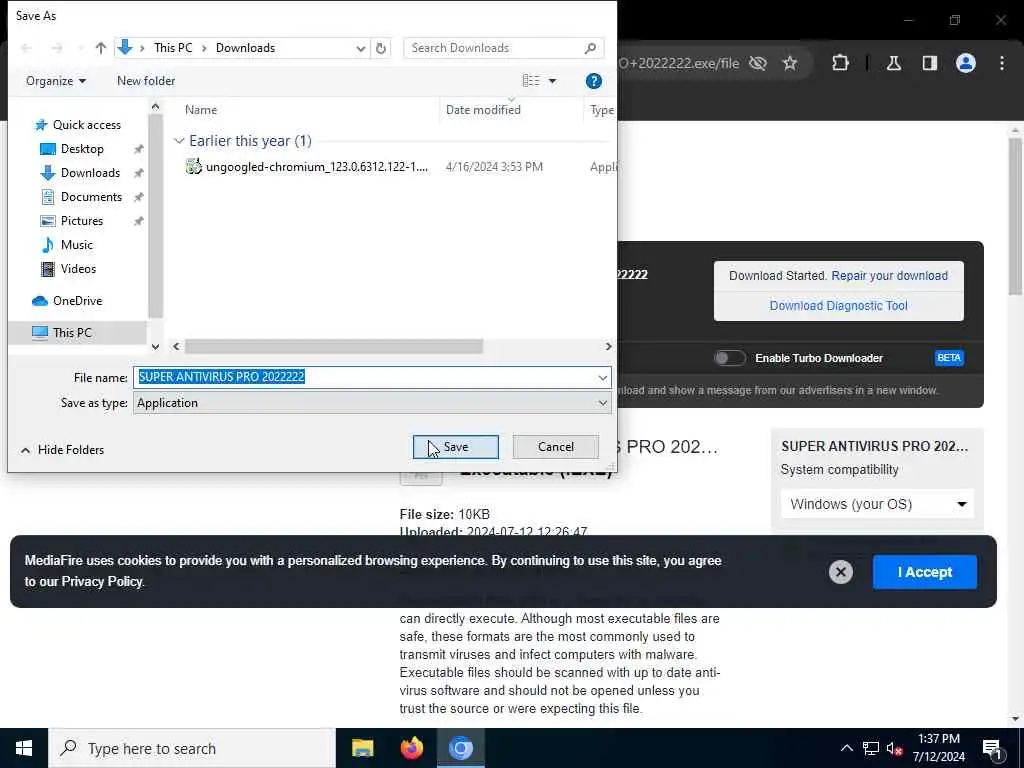
Task: Open the Chrome profile avatar
Action: tap(966, 63)
